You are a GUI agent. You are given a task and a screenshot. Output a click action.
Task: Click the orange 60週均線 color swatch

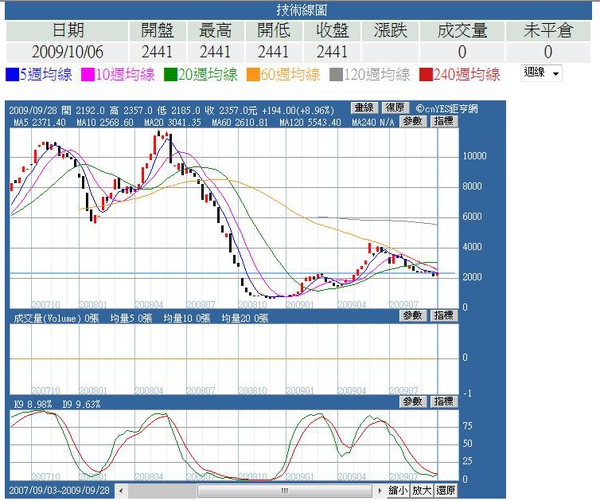tap(253, 75)
